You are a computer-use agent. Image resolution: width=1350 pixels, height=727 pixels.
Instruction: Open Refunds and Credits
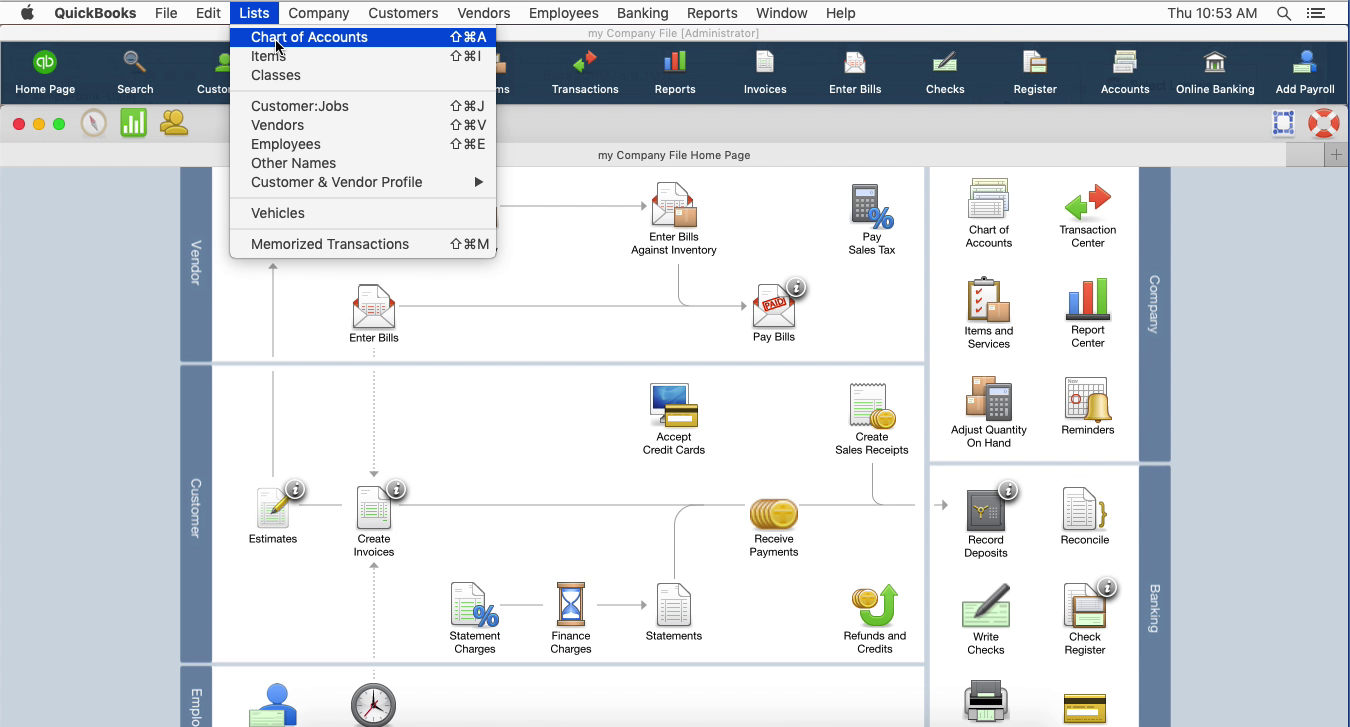click(x=875, y=619)
